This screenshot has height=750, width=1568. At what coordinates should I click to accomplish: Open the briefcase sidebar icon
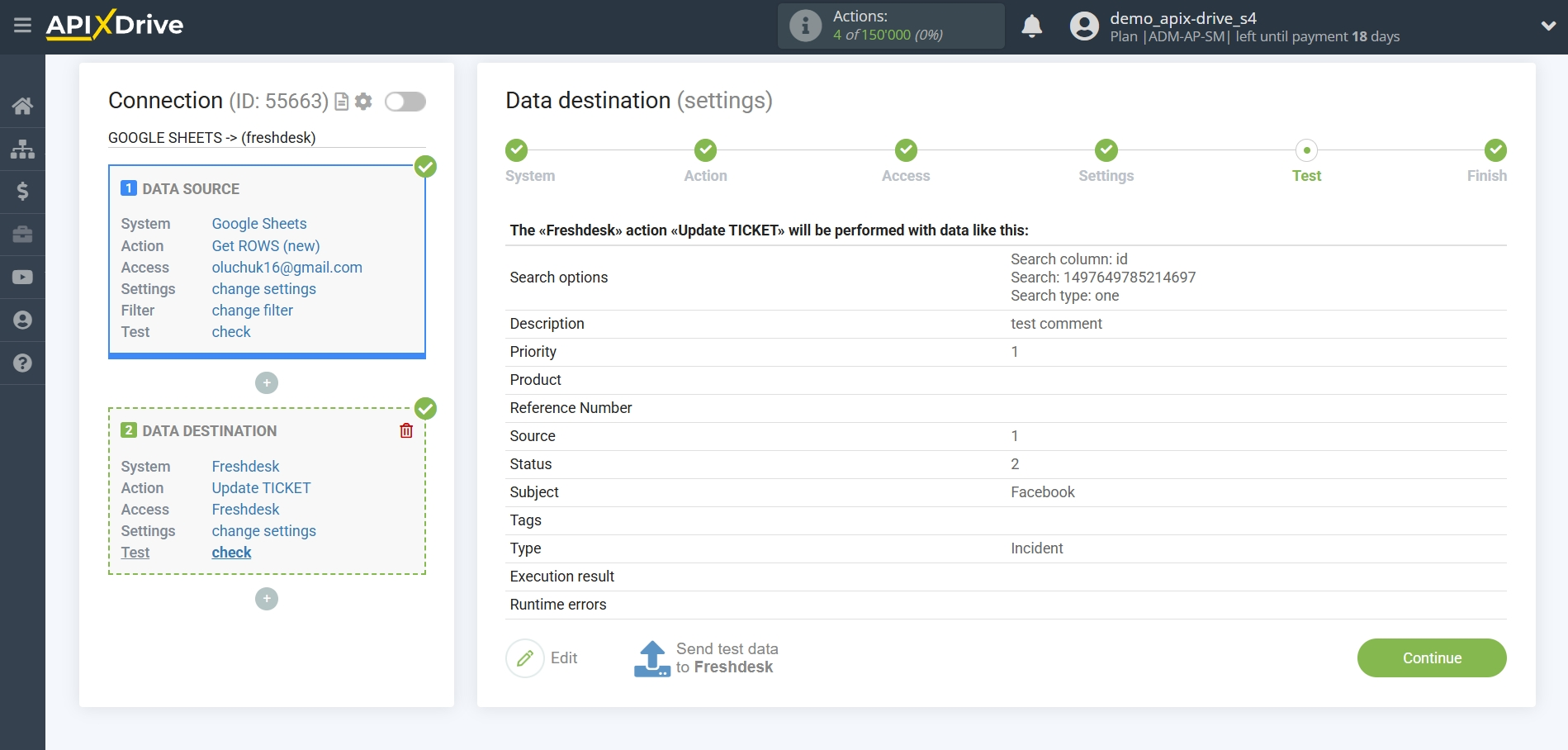22,235
